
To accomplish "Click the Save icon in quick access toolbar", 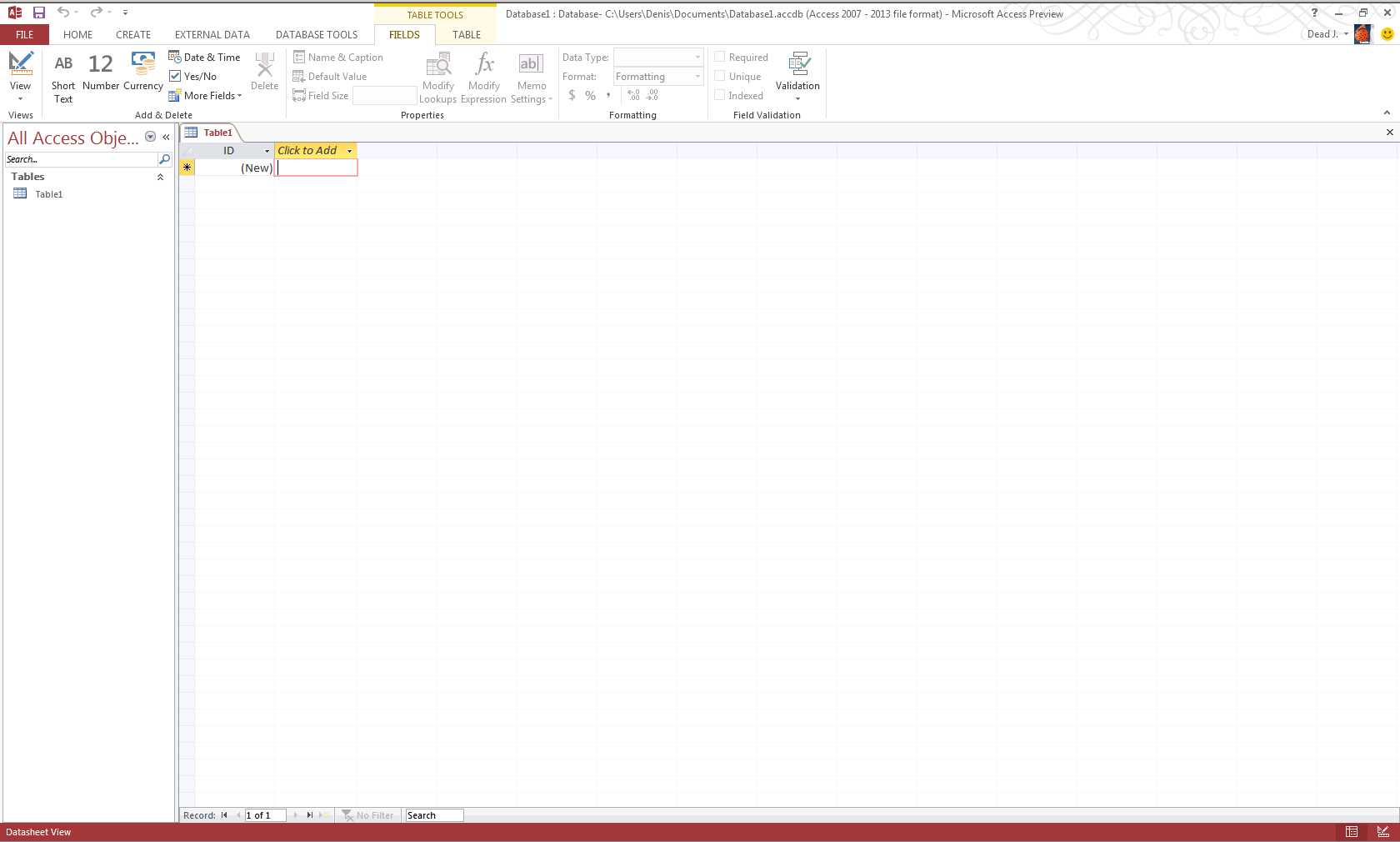I will coord(39,13).
